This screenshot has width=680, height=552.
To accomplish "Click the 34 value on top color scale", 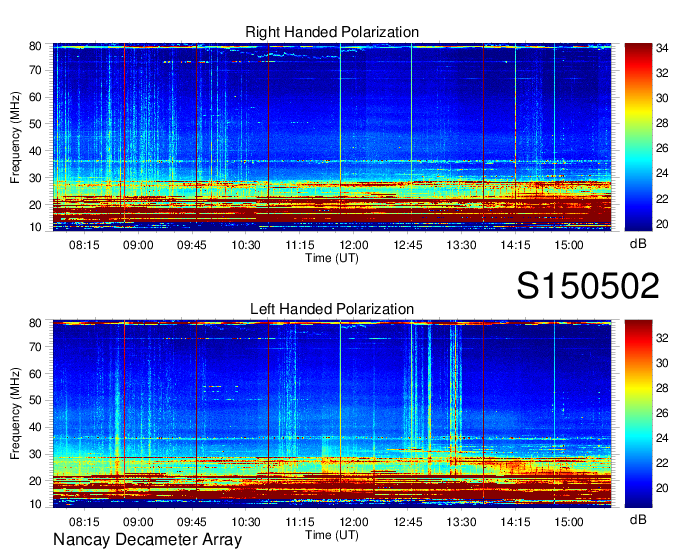I will (662, 48).
